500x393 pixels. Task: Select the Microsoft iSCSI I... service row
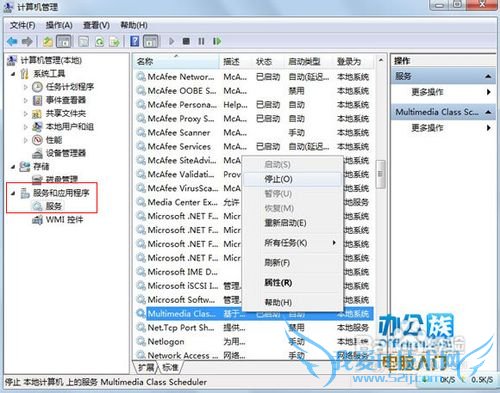click(189, 286)
